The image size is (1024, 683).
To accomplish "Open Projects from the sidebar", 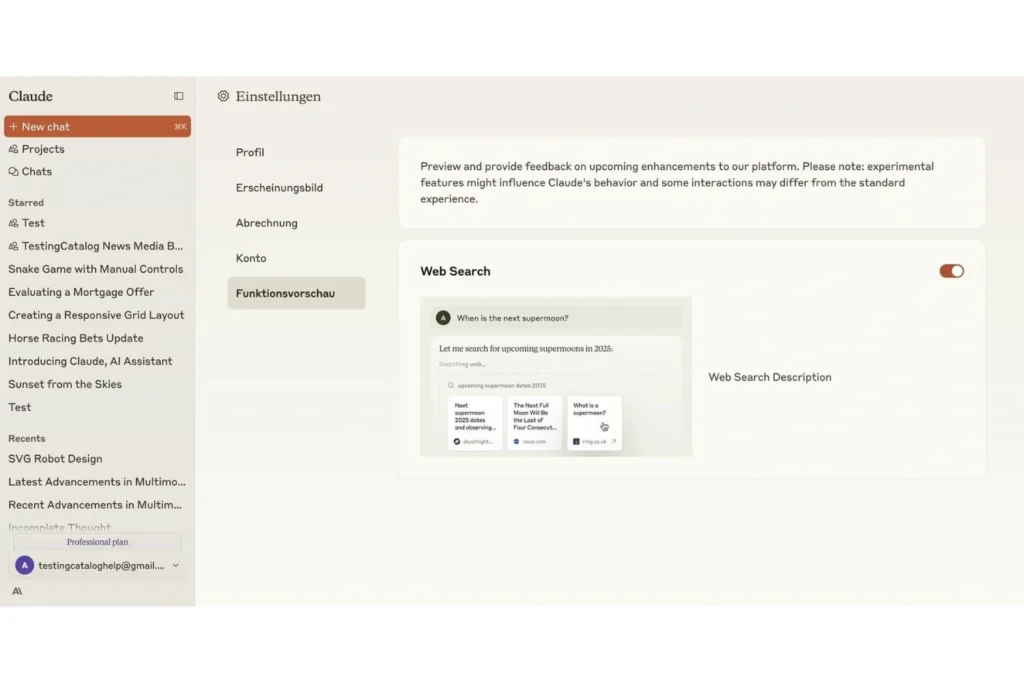I will pyautogui.click(x=43, y=149).
